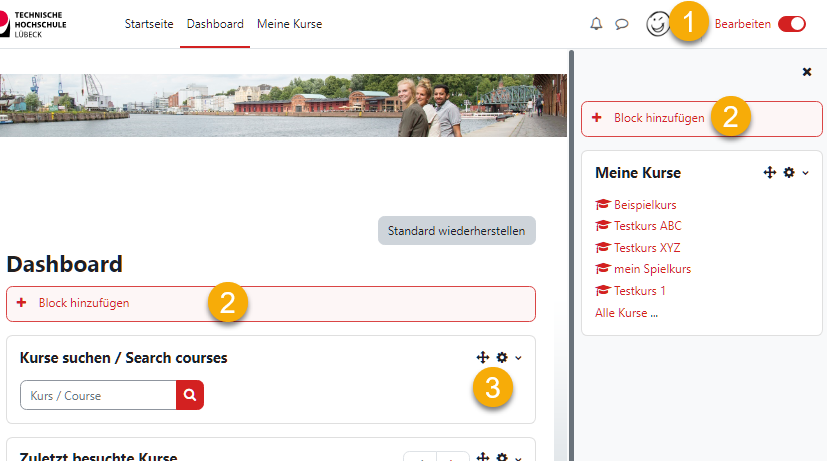Close the right block drawer

[806, 72]
